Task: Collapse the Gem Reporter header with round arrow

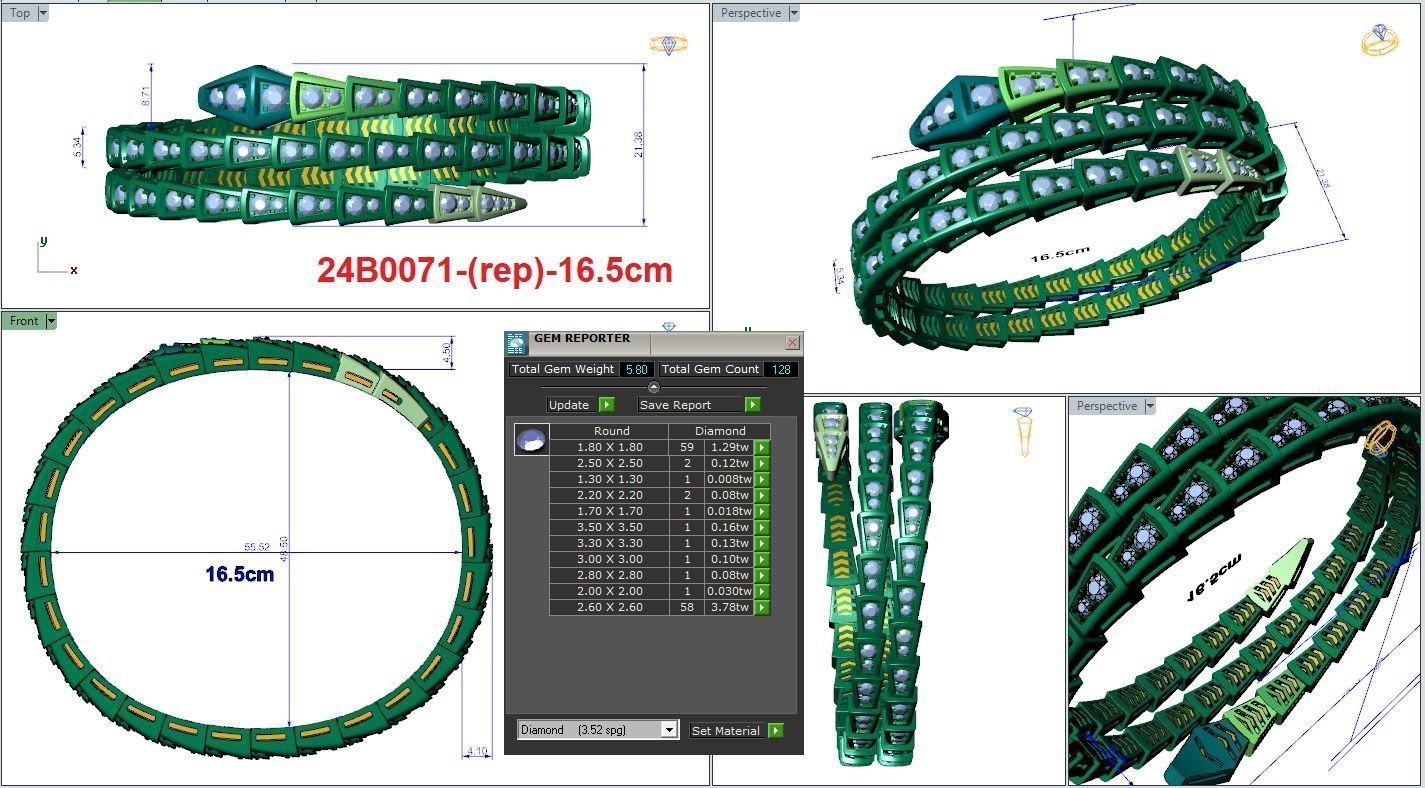Action: tap(654, 387)
